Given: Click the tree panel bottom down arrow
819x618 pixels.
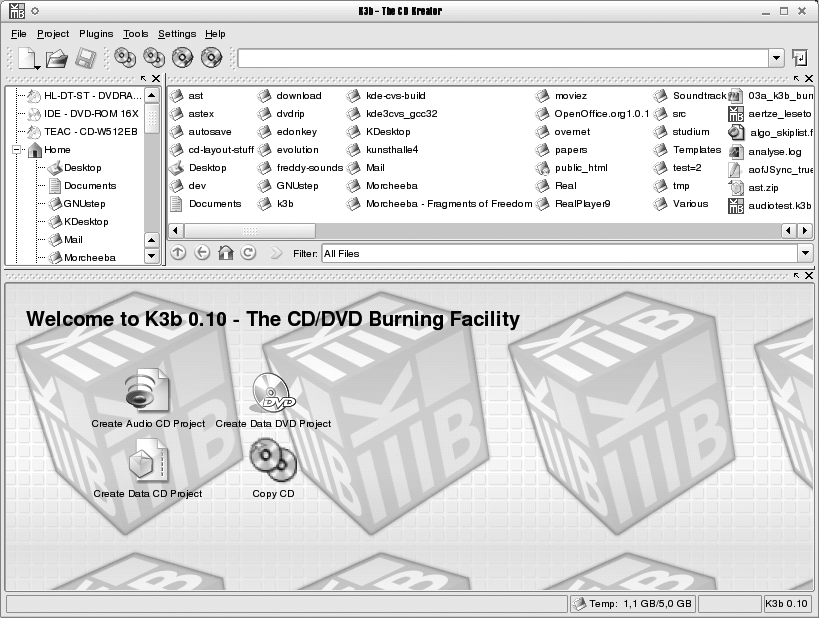Looking at the screenshot, I should click(x=151, y=256).
